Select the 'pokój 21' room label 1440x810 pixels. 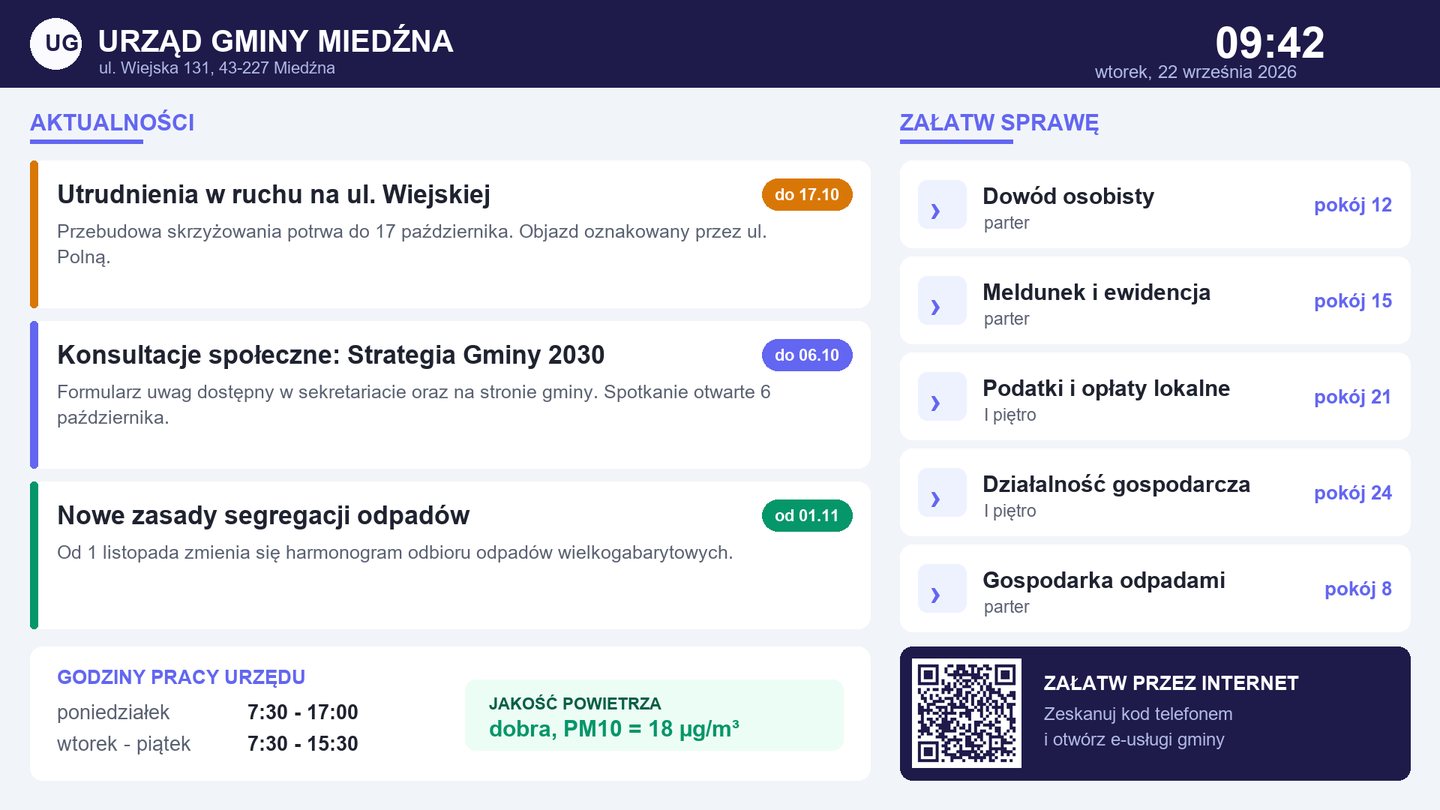pos(1352,398)
